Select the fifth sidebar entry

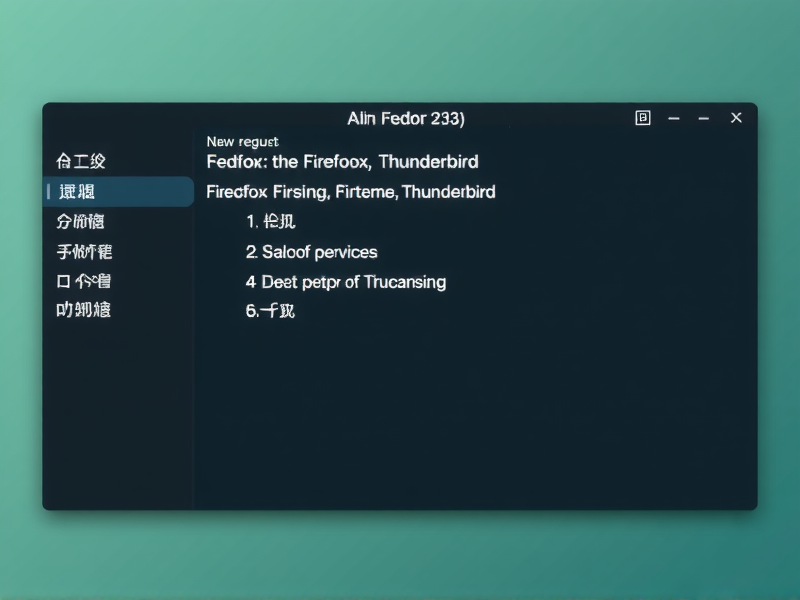coord(83,281)
